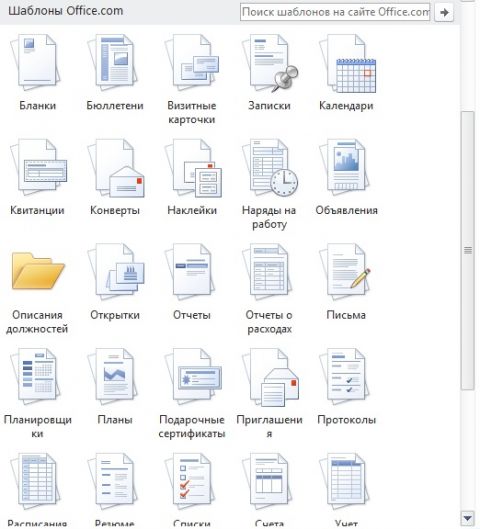Screen dimensions: 480x529
Task: Select the Протоколы template icon
Action: pos(345,377)
